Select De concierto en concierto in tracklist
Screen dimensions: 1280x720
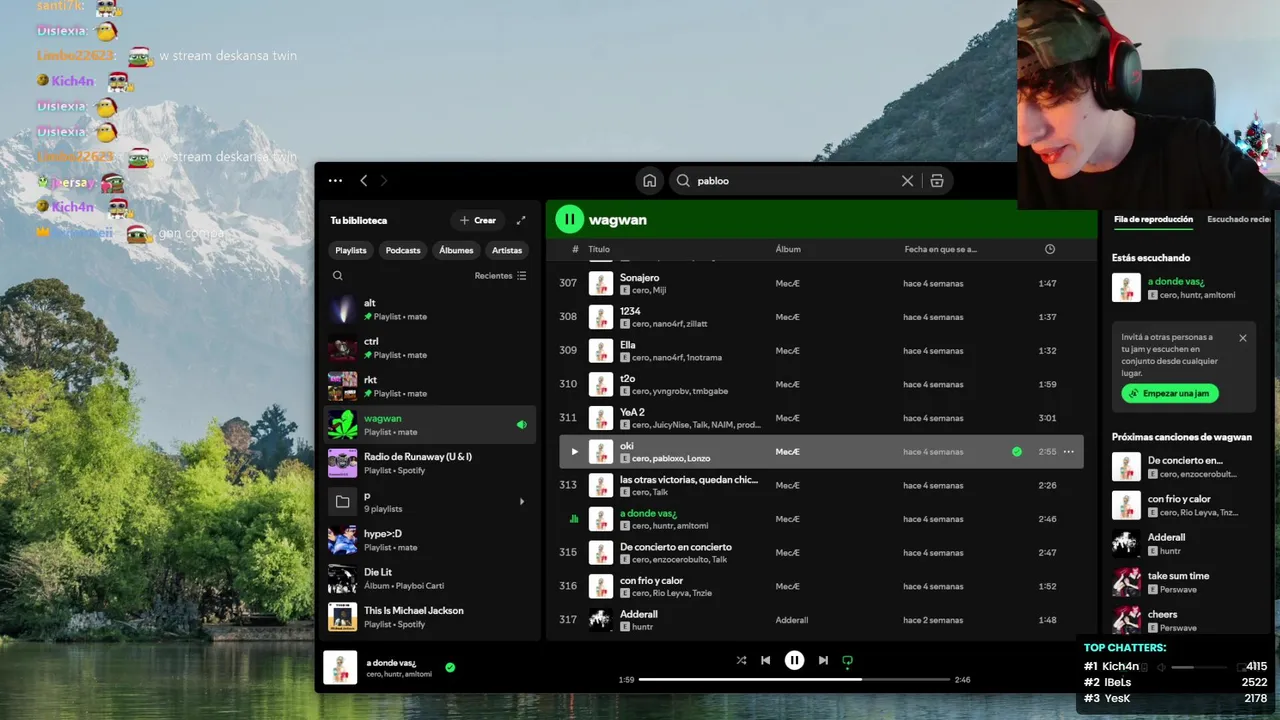click(x=676, y=547)
